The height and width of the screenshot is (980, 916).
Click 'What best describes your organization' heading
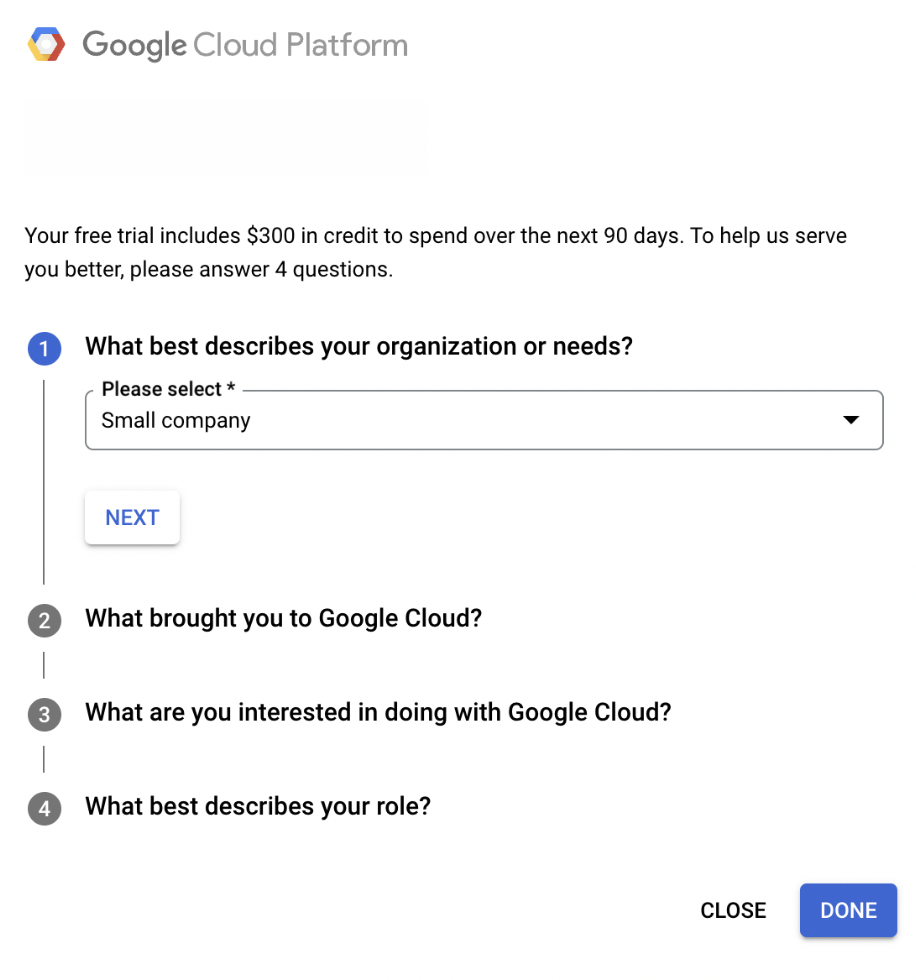(x=359, y=346)
